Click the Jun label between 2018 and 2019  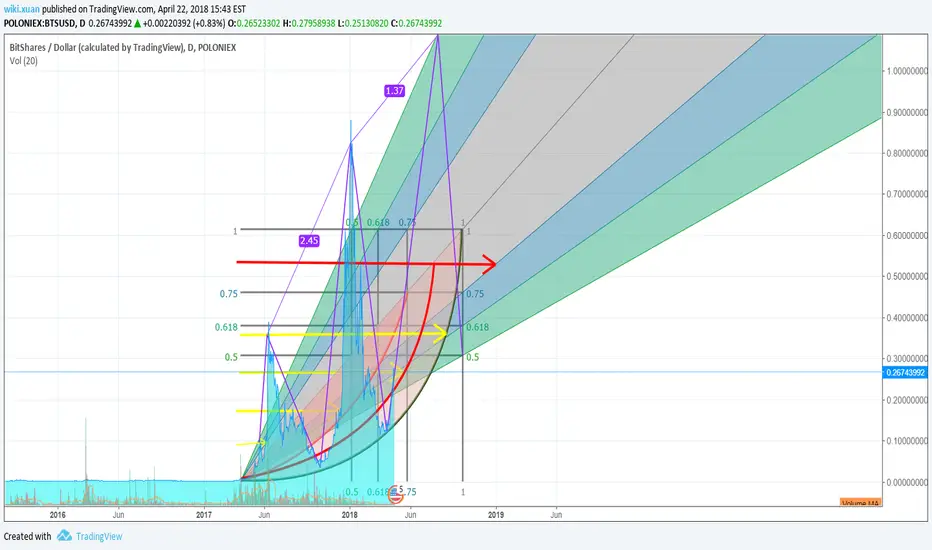click(411, 514)
